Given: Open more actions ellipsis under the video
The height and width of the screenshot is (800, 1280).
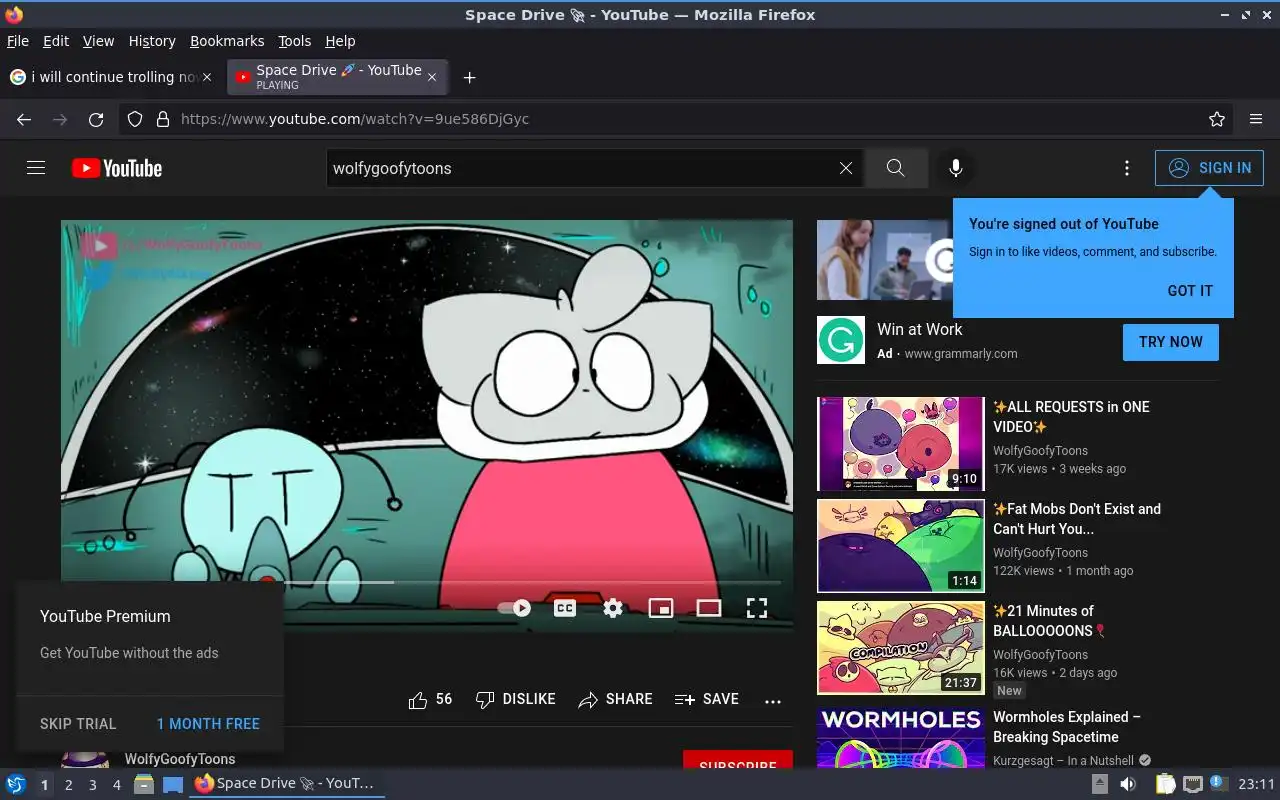Looking at the screenshot, I should point(773,701).
